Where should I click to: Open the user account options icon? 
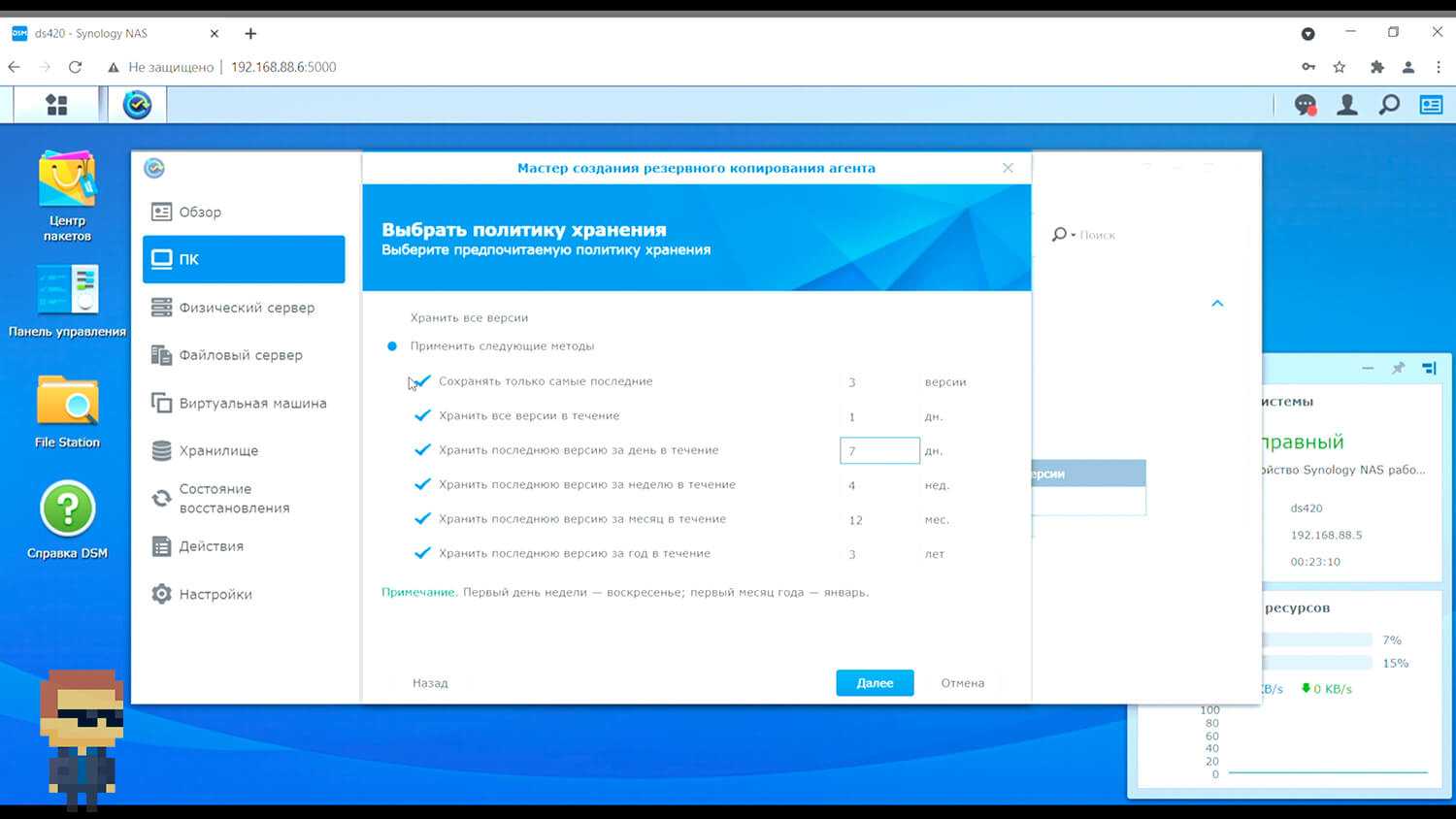(1347, 105)
